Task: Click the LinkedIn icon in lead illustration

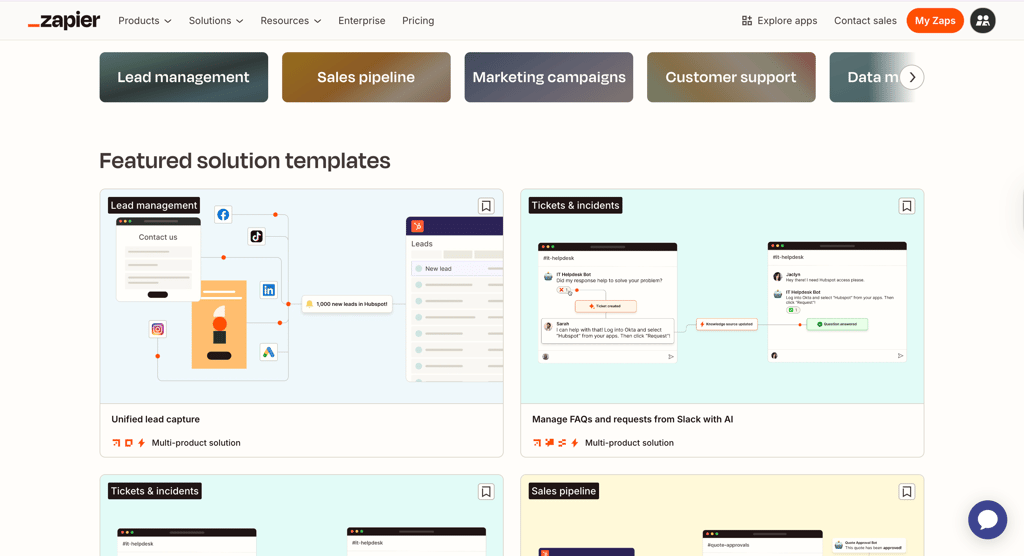Action: coord(268,290)
